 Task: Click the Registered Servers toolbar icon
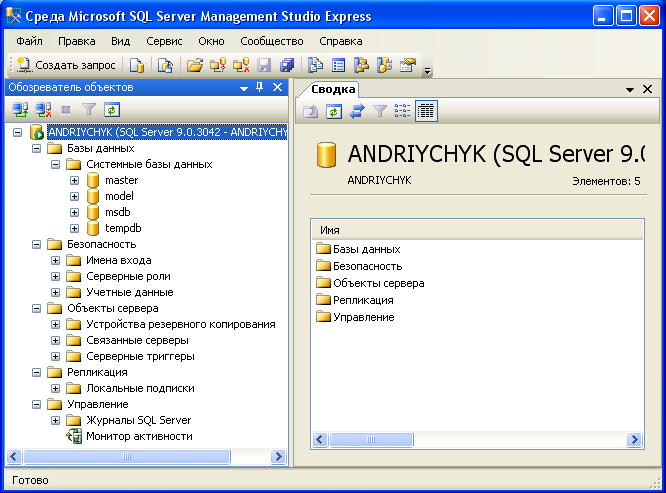tap(316, 65)
